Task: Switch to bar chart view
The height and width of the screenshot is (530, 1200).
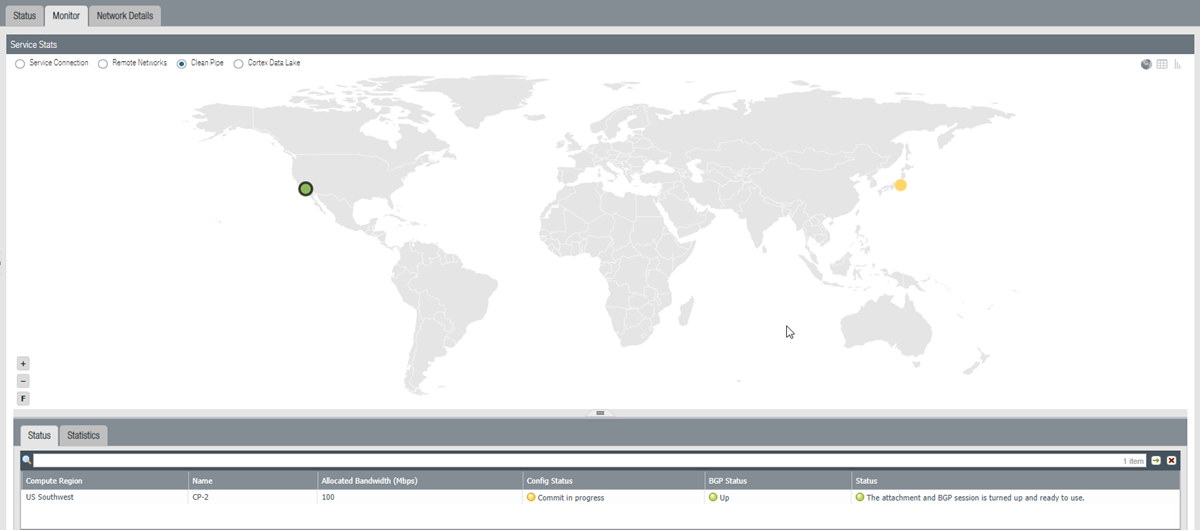Action: pos(1178,64)
